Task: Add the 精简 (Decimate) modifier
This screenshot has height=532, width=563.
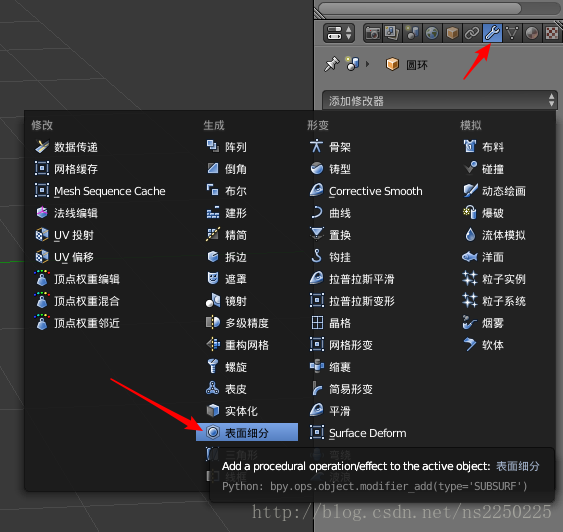Action: (x=227, y=235)
